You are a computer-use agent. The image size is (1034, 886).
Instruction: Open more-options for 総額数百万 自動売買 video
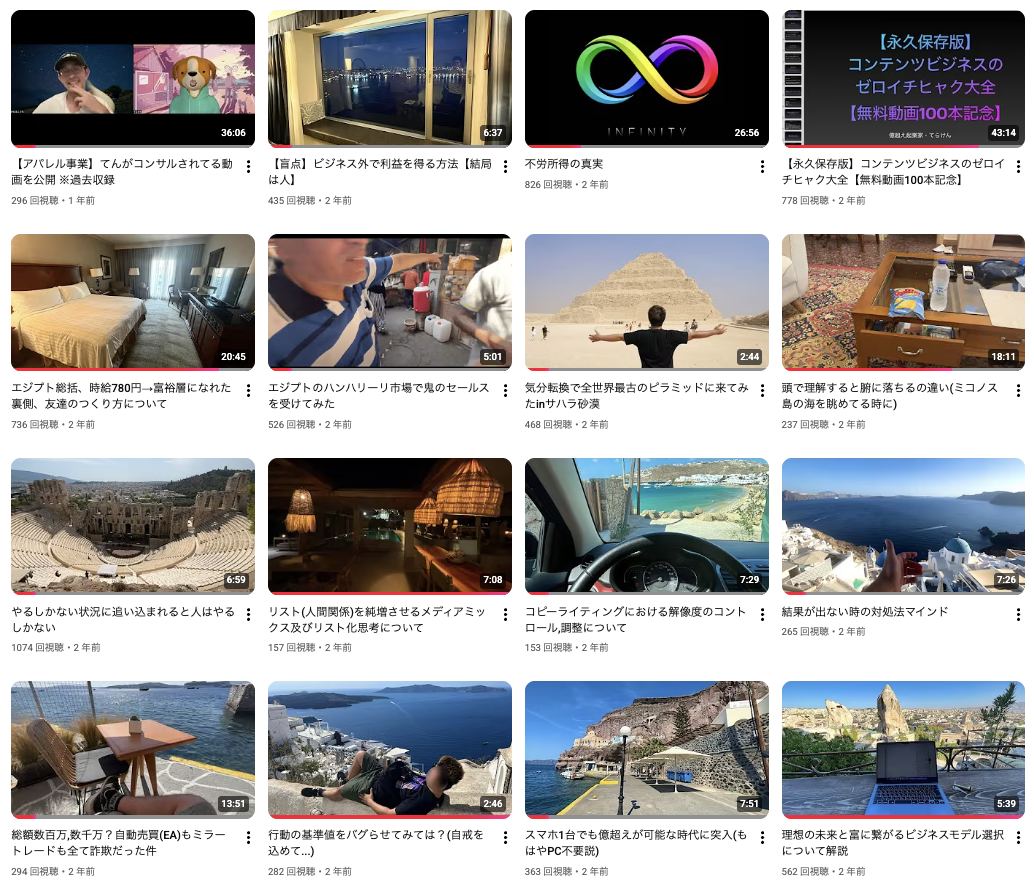click(248, 838)
